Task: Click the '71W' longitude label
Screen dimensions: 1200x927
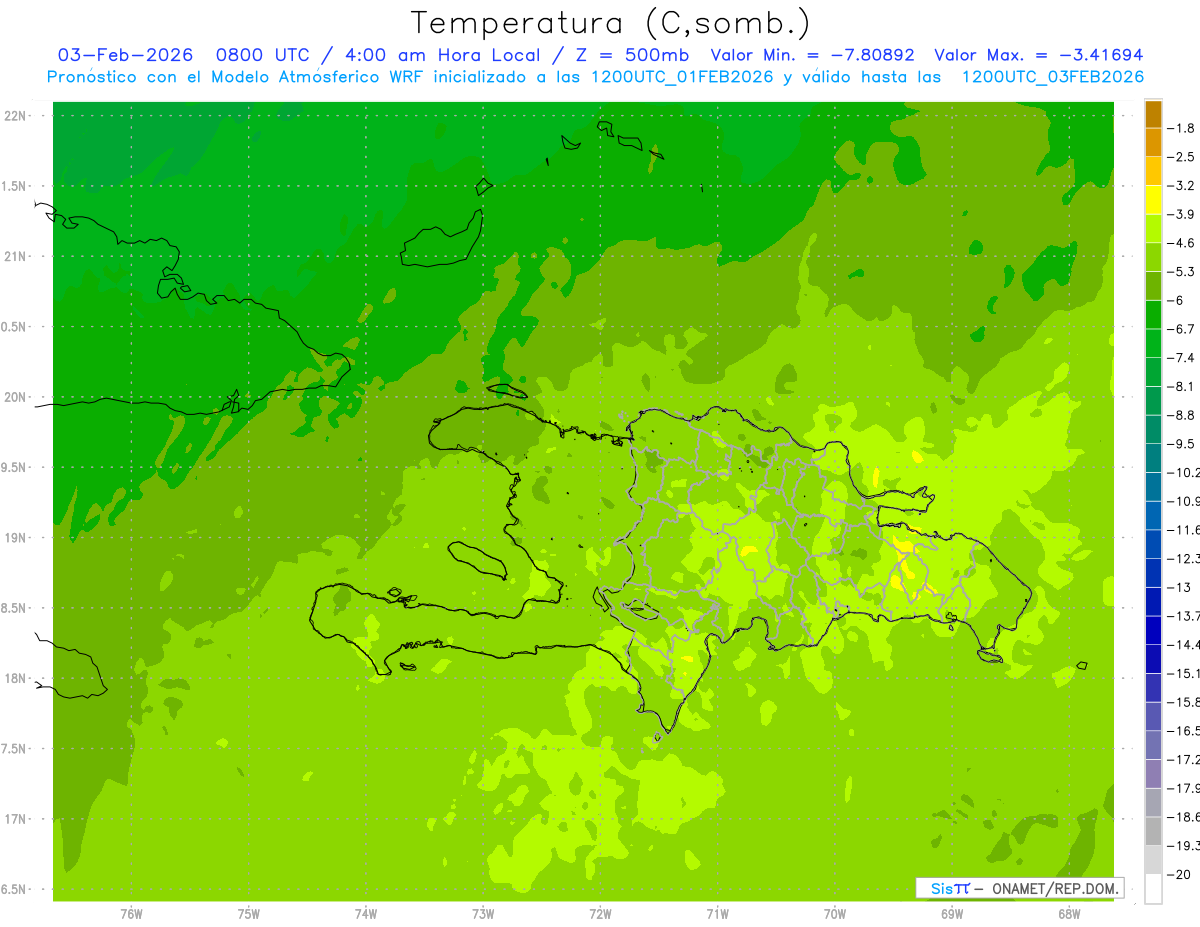Action: pos(717,914)
